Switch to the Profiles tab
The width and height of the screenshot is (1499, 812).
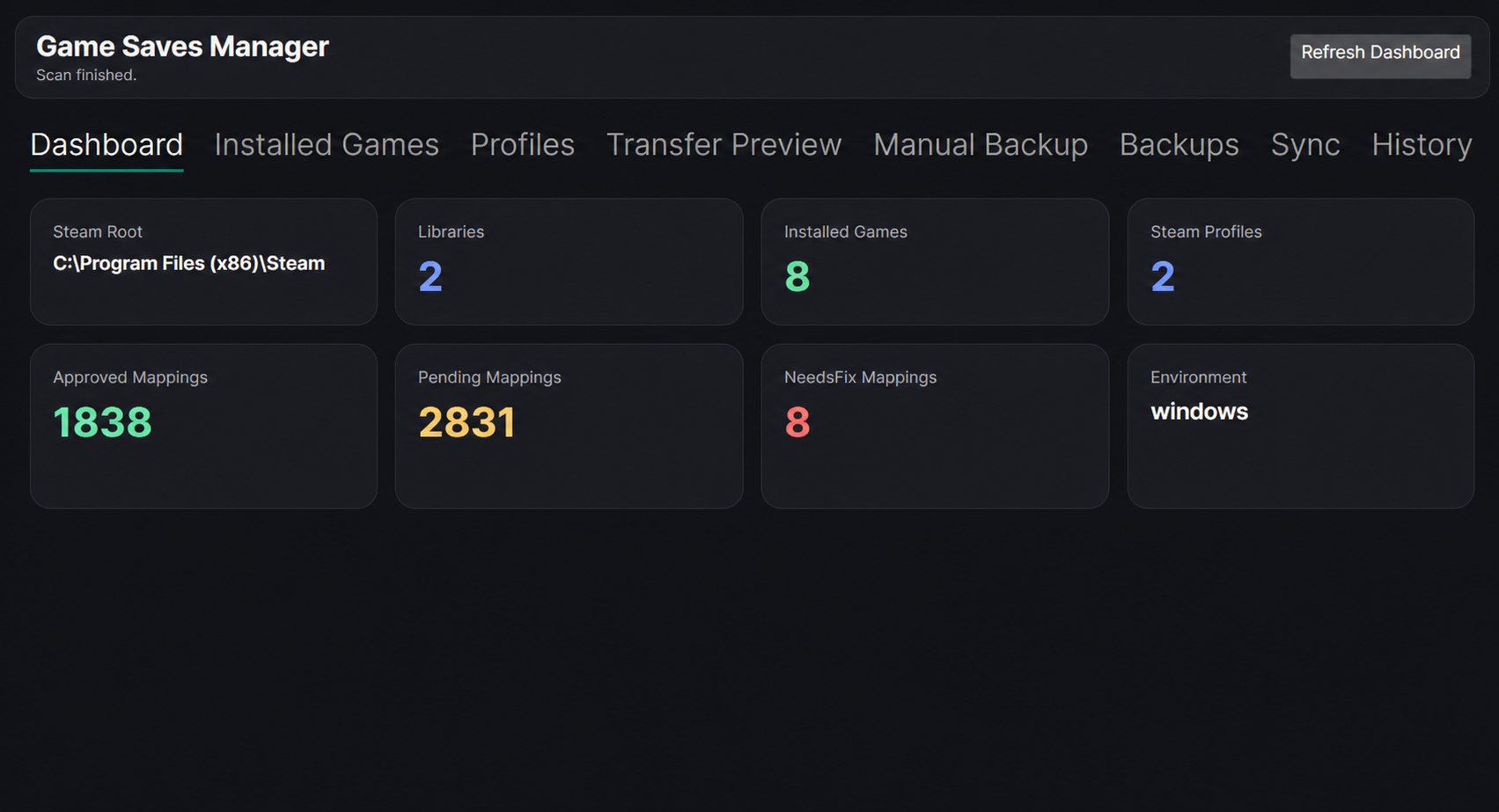(x=523, y=145)
